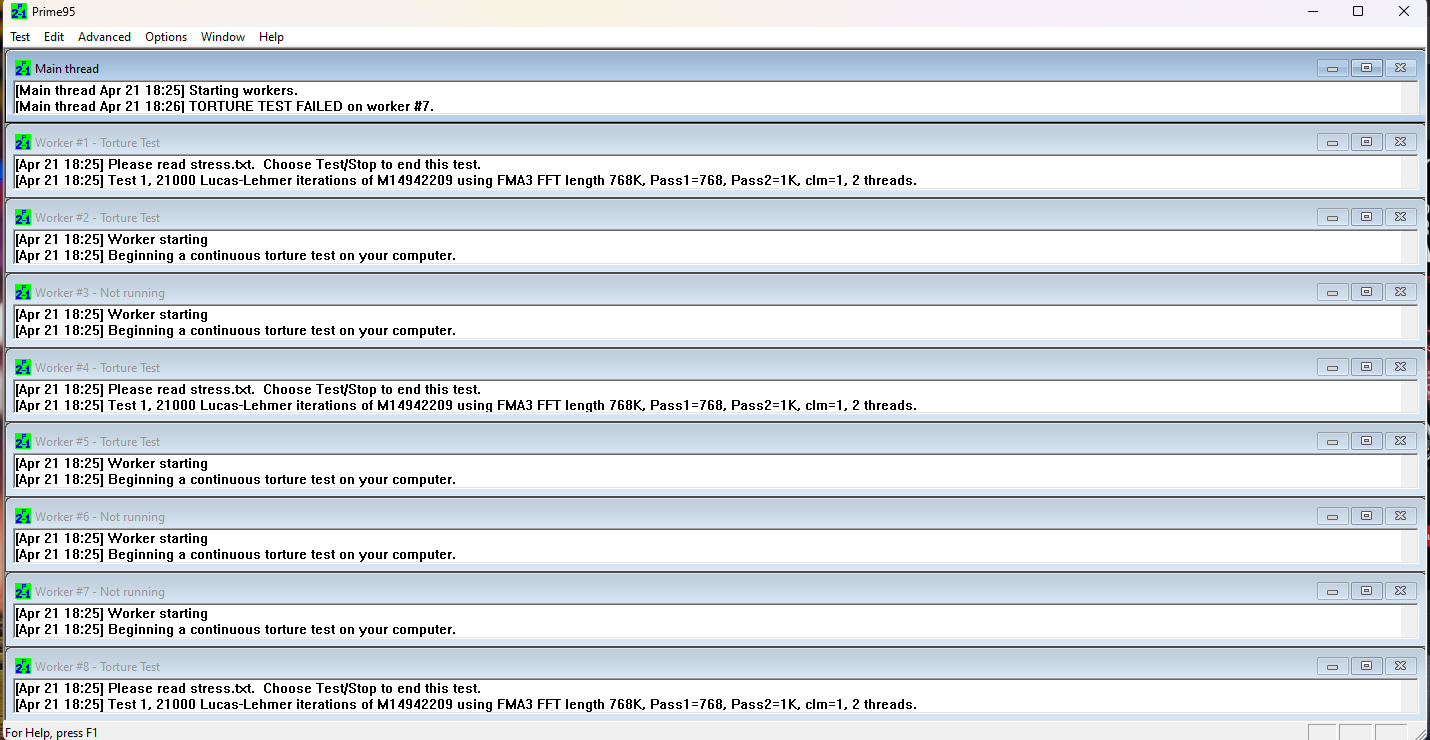The height and width of the screenshot is (740, 1430).
Task: Maximize the Worker #3 Not running window
Action: click(x=1366, y=292)
